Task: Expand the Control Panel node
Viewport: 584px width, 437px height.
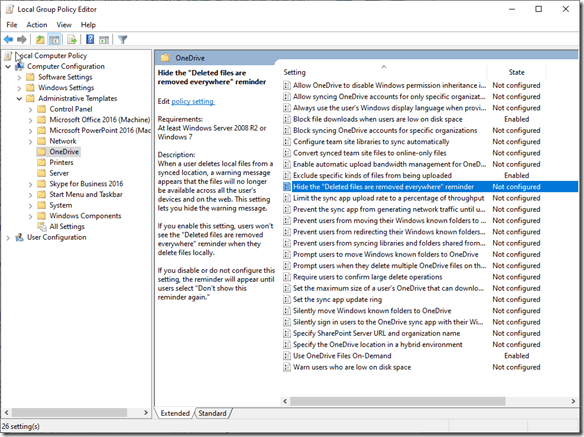Action: pyautogui.click(x=31, y=110)
